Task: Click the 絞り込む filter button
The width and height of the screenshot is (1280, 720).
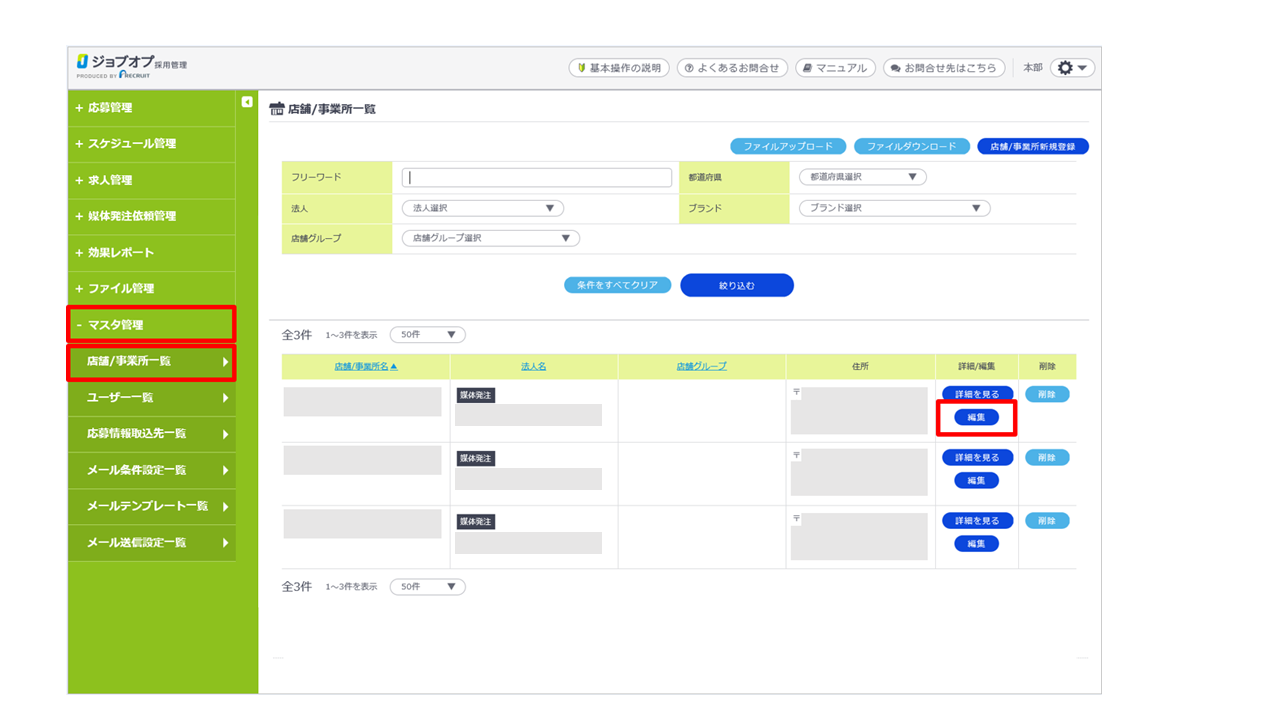Action: tap(736, 286)
